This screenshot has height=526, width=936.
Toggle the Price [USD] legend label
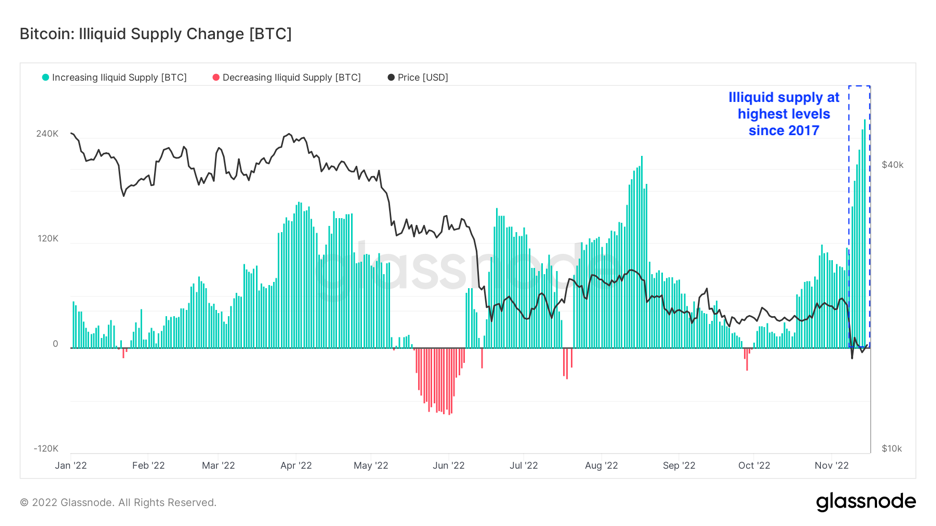(422, 77)
